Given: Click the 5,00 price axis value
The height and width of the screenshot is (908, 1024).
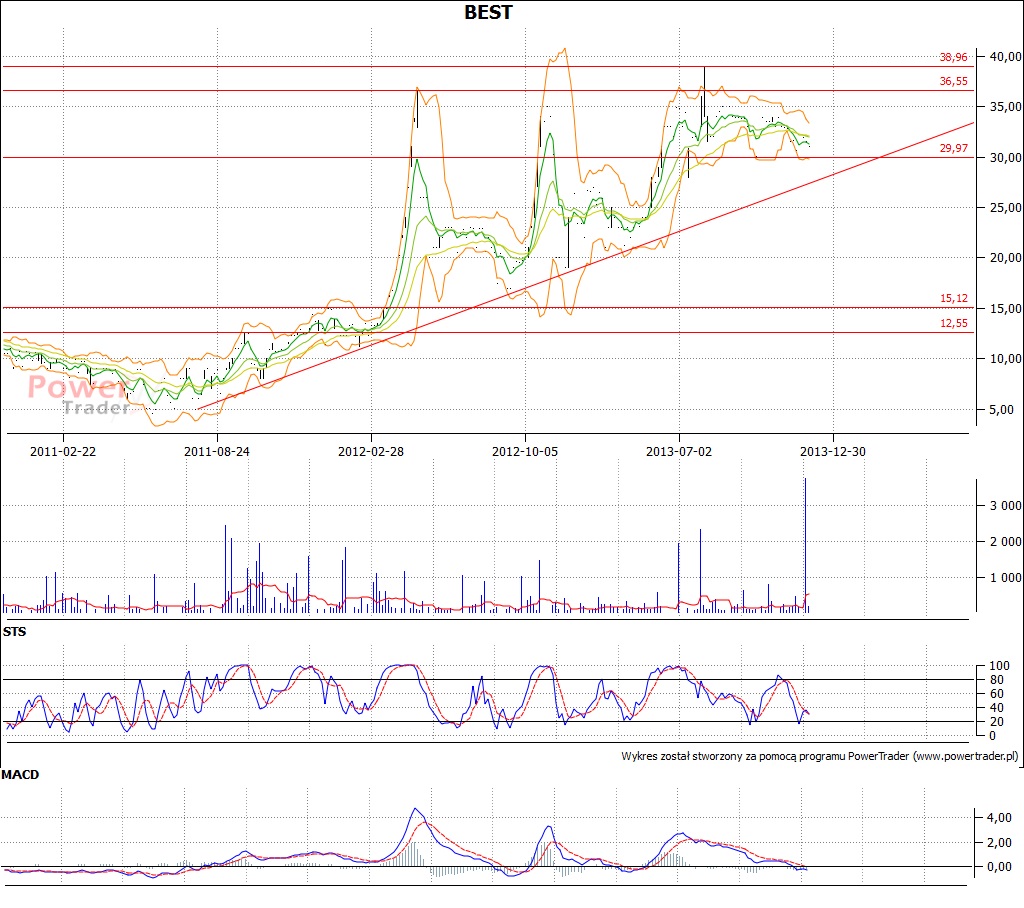Looking at the screenshot, I should 1001,410.
